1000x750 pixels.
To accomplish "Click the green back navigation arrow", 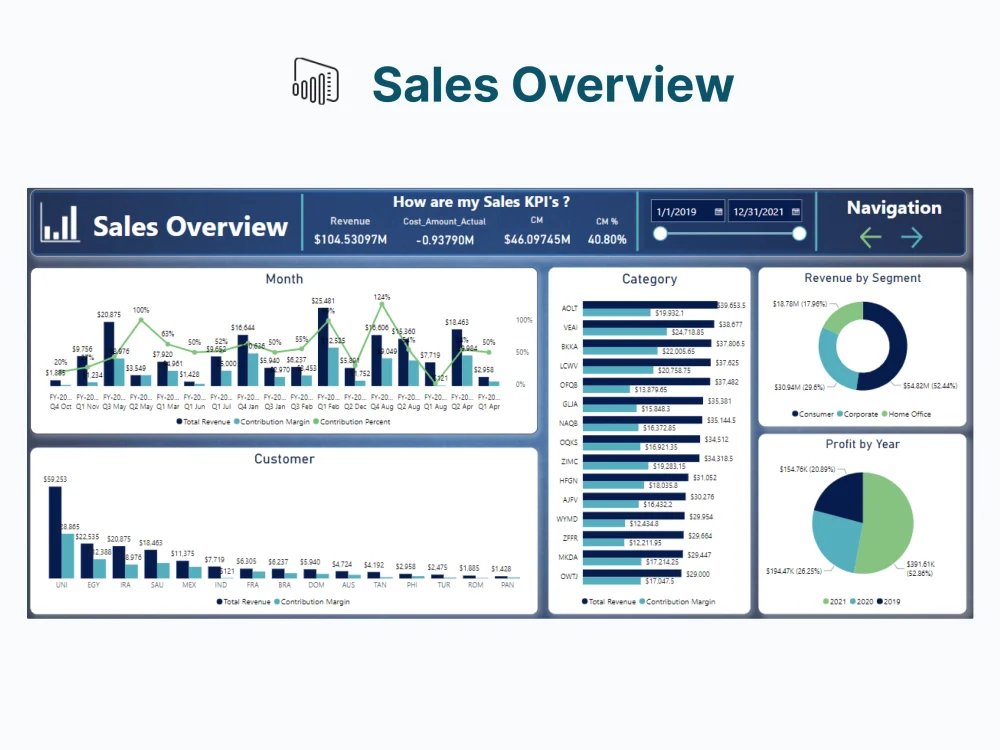I will click(869, 237).
